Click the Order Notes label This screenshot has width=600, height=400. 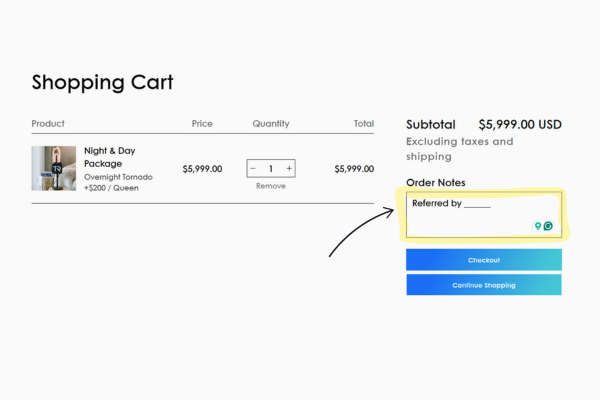436,183
